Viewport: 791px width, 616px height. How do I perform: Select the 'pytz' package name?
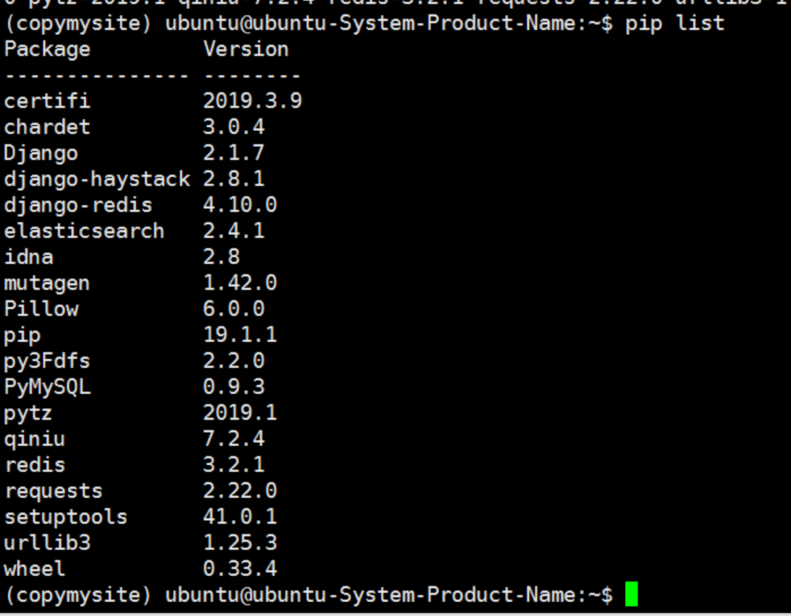click(x=28, y=414)
